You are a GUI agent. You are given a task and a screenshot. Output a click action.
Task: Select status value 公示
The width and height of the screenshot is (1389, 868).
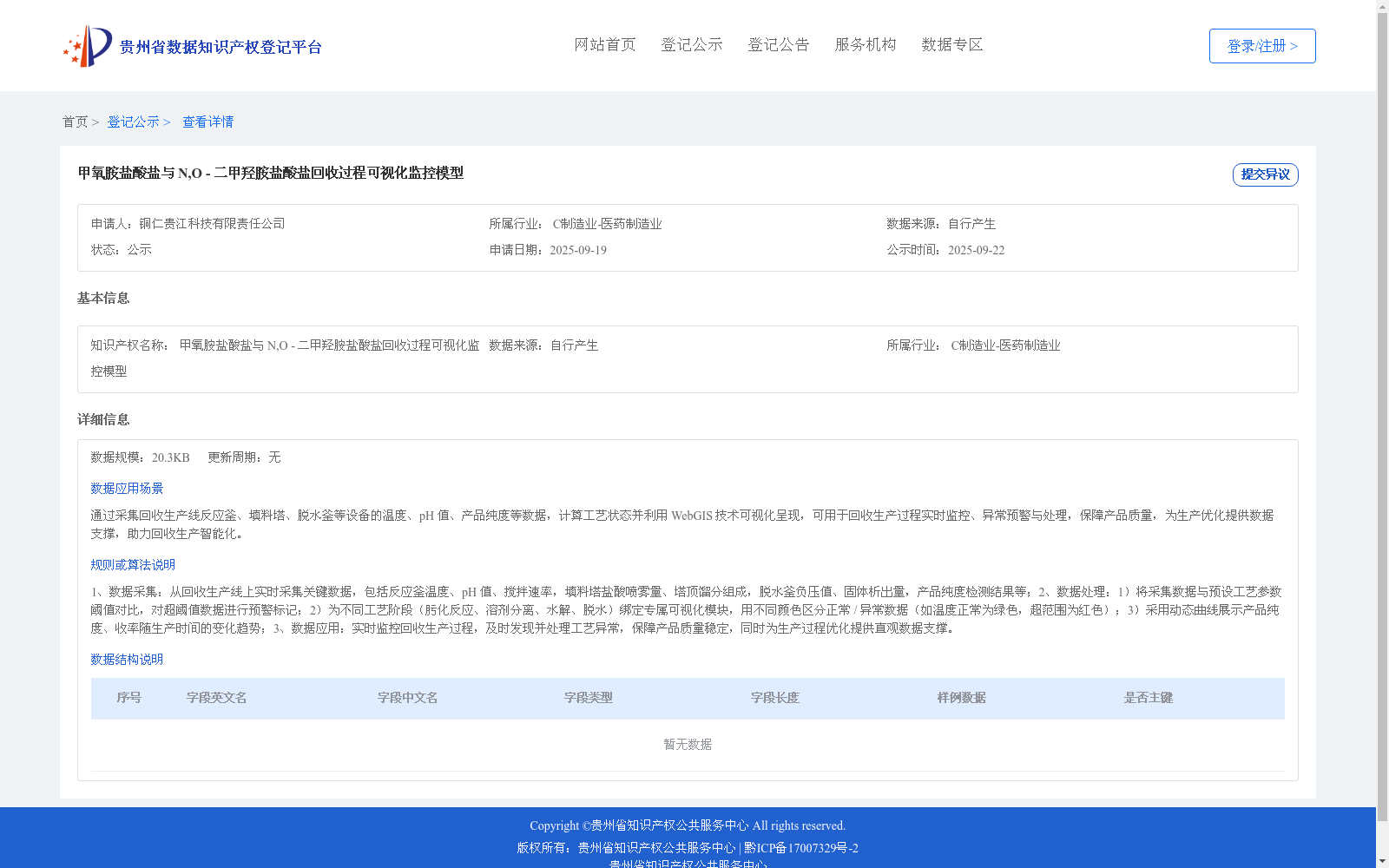click(139, 250)
